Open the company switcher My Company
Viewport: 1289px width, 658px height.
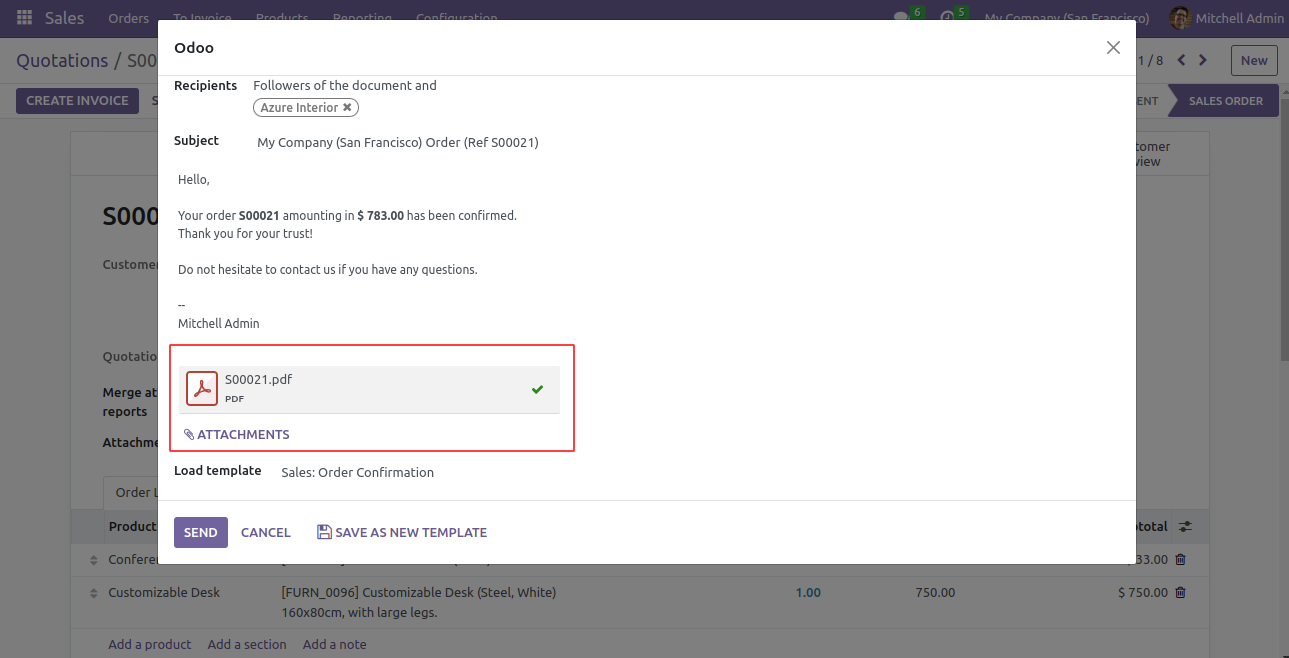(1066, 18)
